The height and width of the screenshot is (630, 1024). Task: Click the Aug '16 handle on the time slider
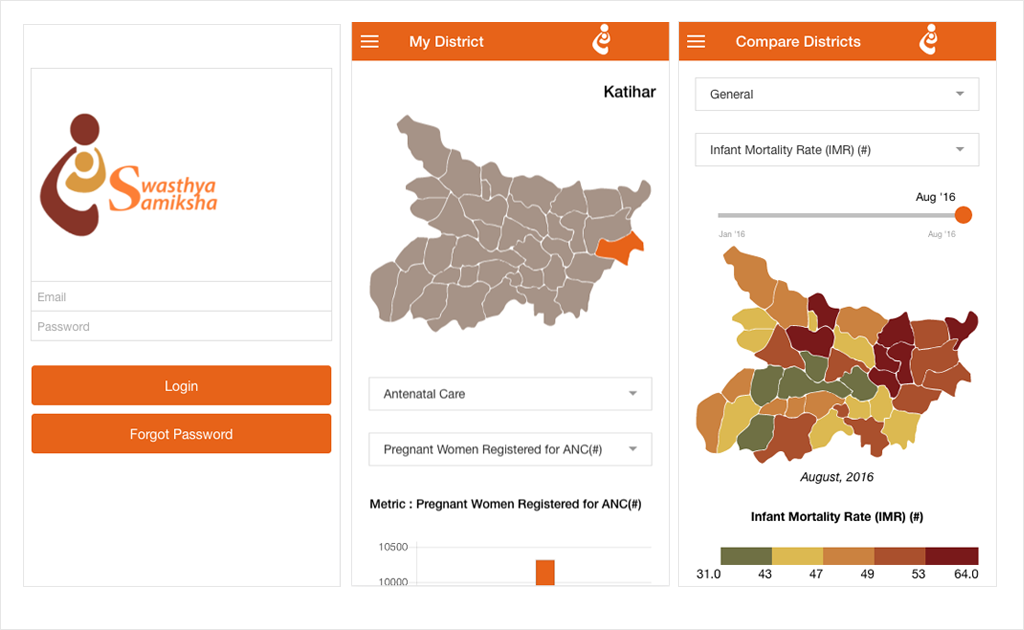pos(963,214)
